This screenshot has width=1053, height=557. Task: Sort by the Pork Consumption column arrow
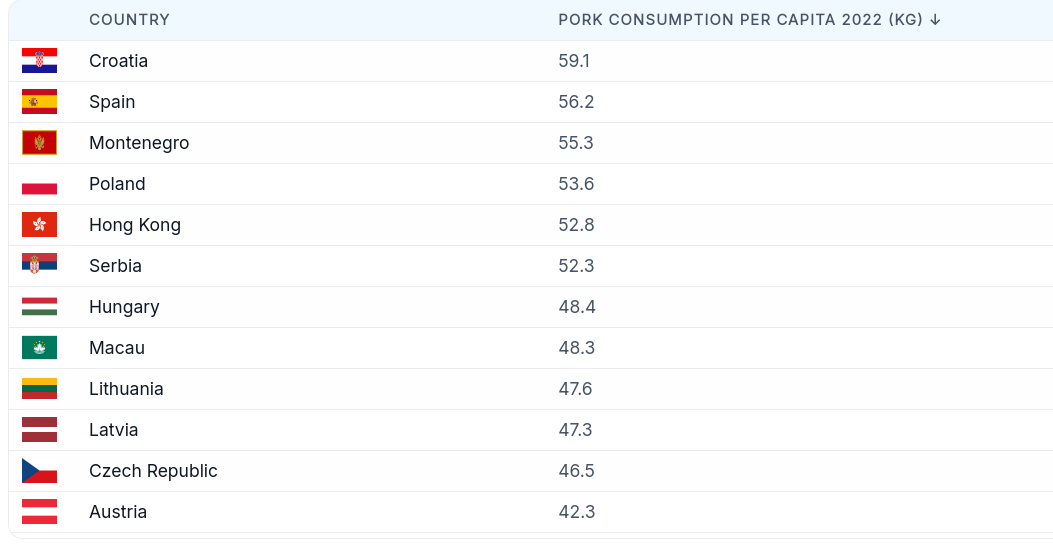935,20
